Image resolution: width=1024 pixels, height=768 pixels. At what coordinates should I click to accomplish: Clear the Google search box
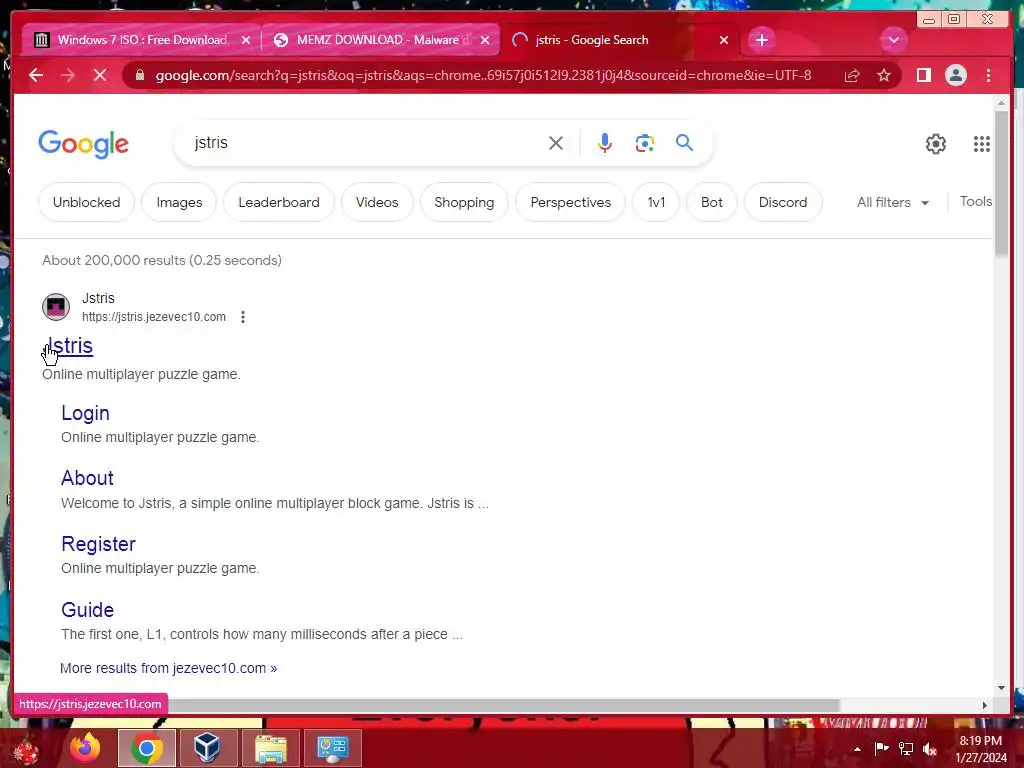(556, 143)
